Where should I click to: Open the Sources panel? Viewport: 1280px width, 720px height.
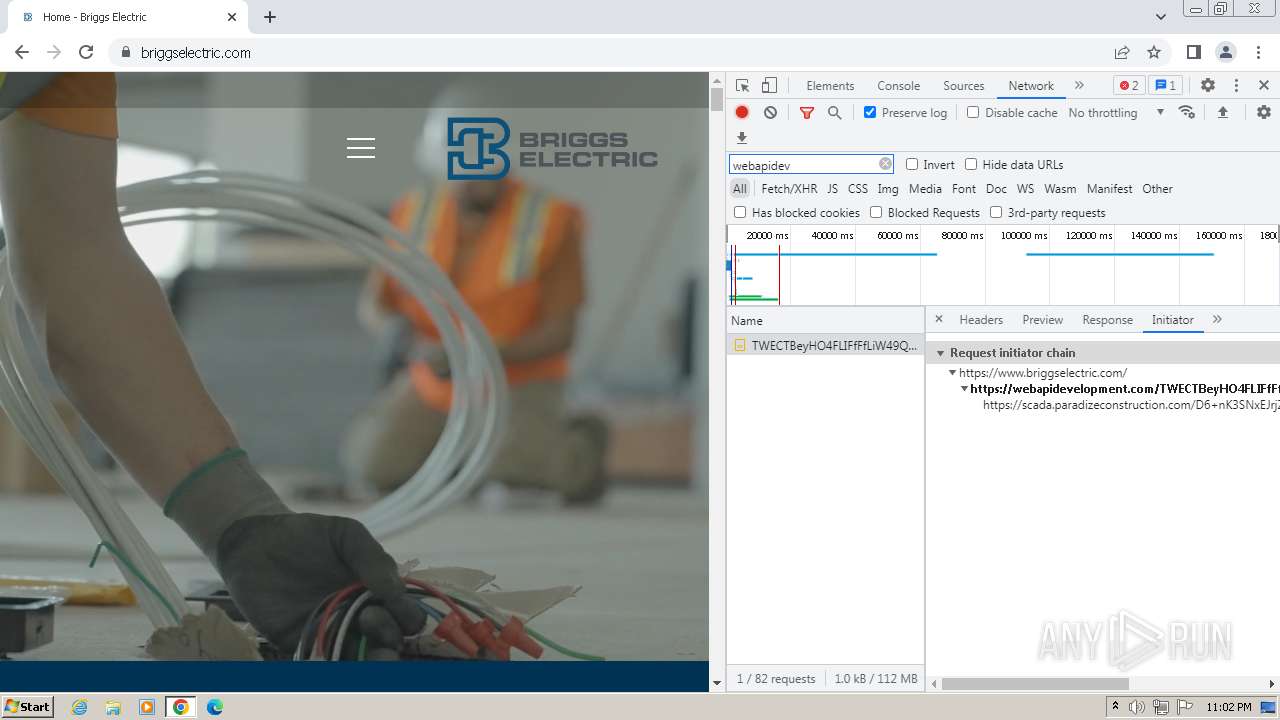tap(964, 86)
